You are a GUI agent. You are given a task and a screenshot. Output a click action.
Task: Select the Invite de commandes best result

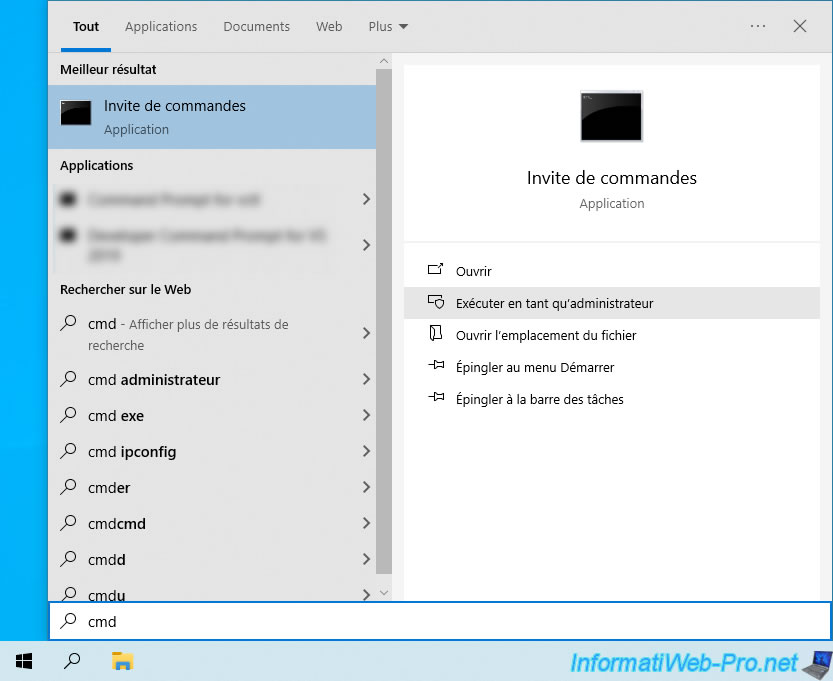(x=212, y=117)
